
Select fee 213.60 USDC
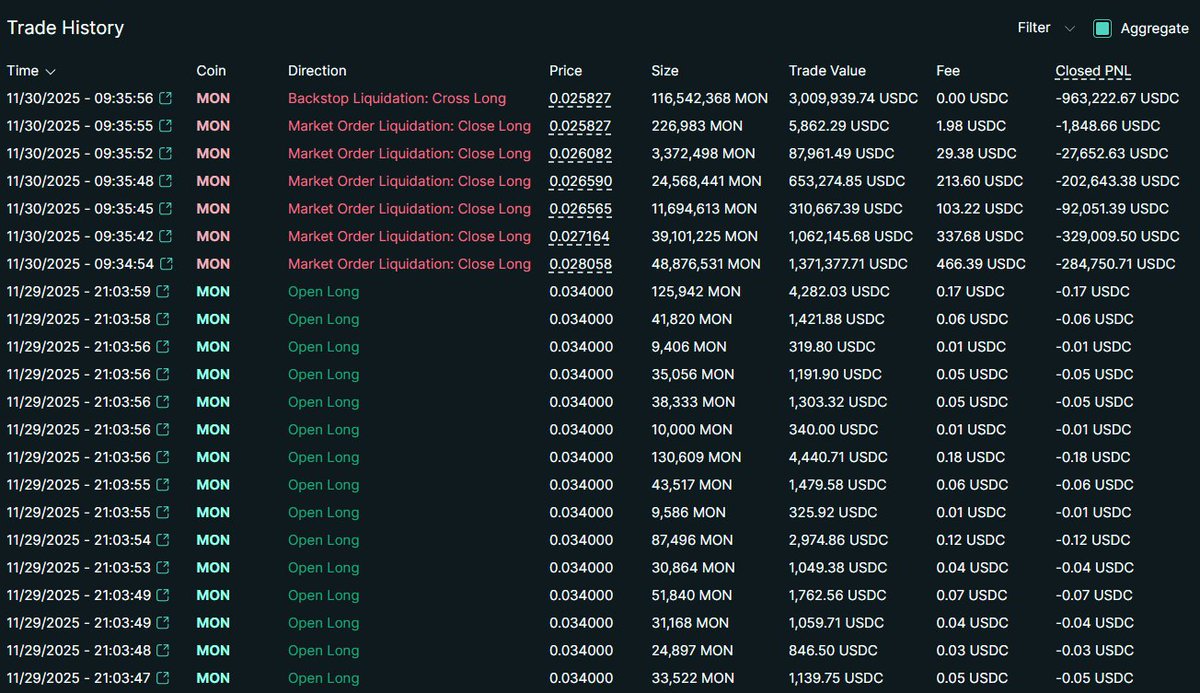click(980, 181)
